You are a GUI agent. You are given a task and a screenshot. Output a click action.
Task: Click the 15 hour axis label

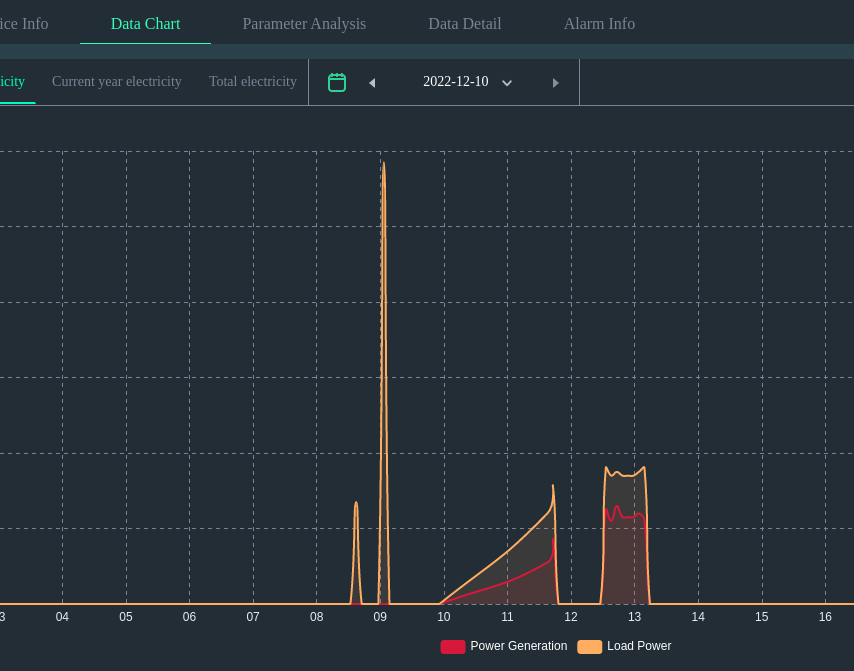coord(761,617)
